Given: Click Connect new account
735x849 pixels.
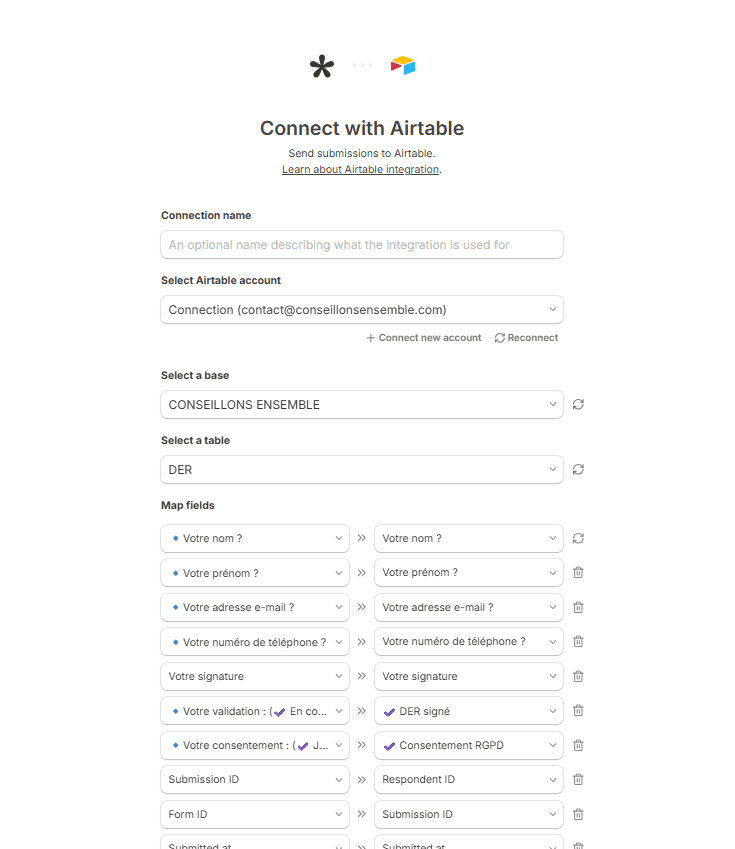Looking at the screenshot, I should click(x=424, y=338).
